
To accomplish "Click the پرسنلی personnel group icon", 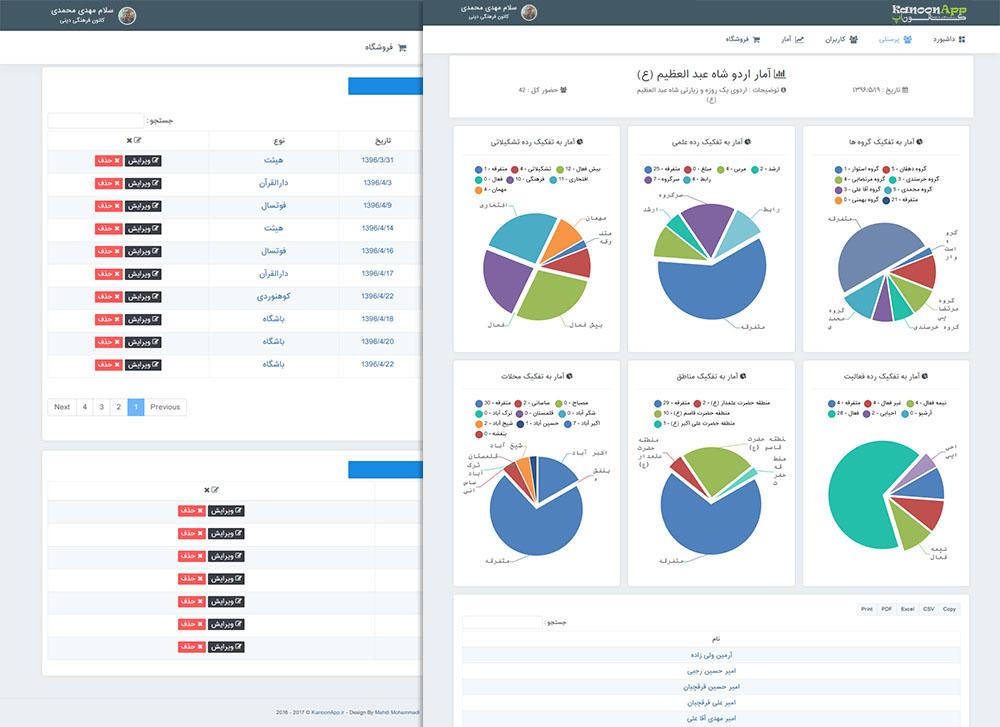I will click(x=908, y=40).
